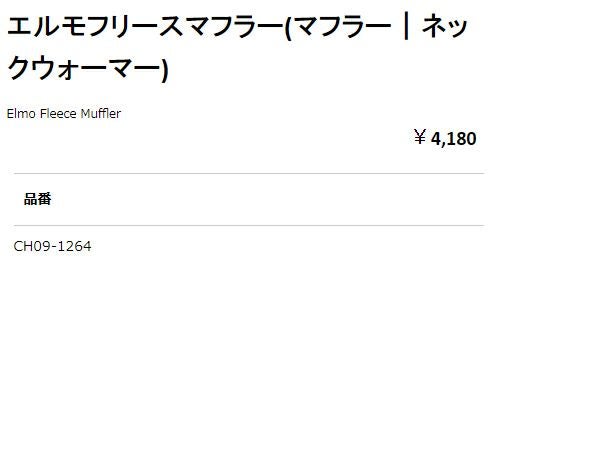Click the price amount 4,180
Viewport: 600px width, 450px height.
453,139
